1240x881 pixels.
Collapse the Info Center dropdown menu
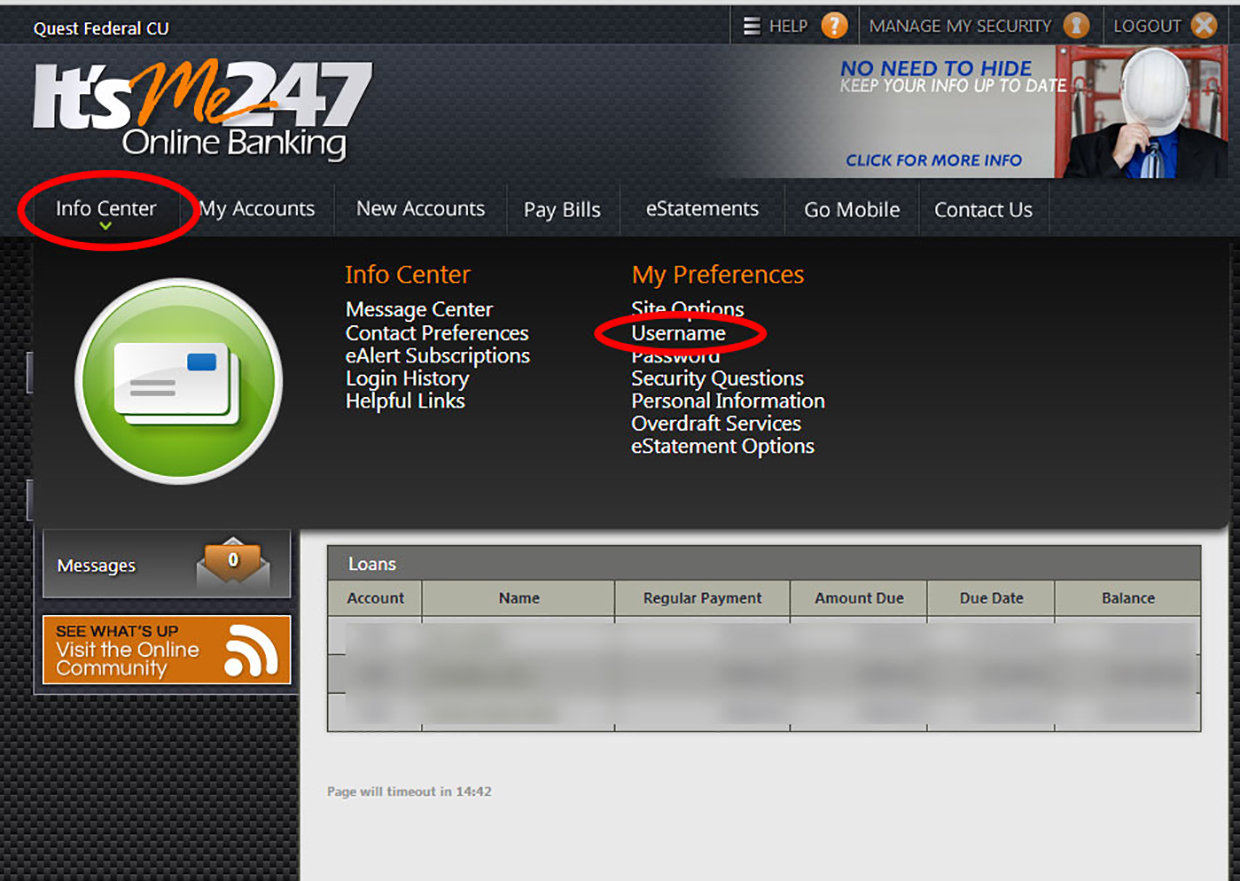point(106,210)
